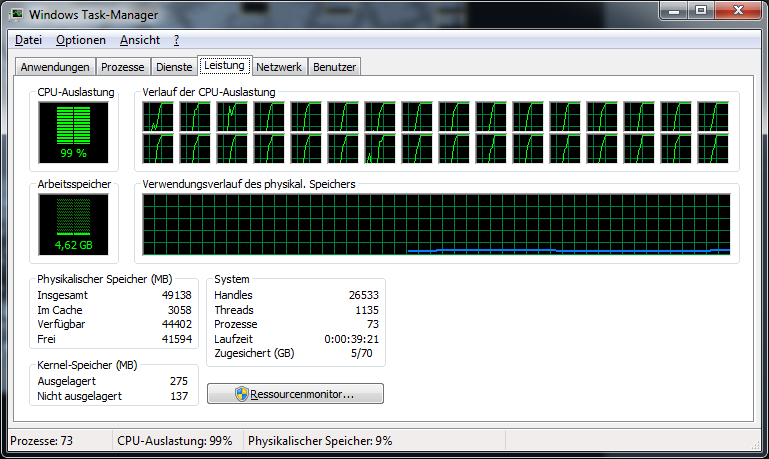
Task: Open the Optionen menu
Action: pyautogui.click(x=81, y=40)
